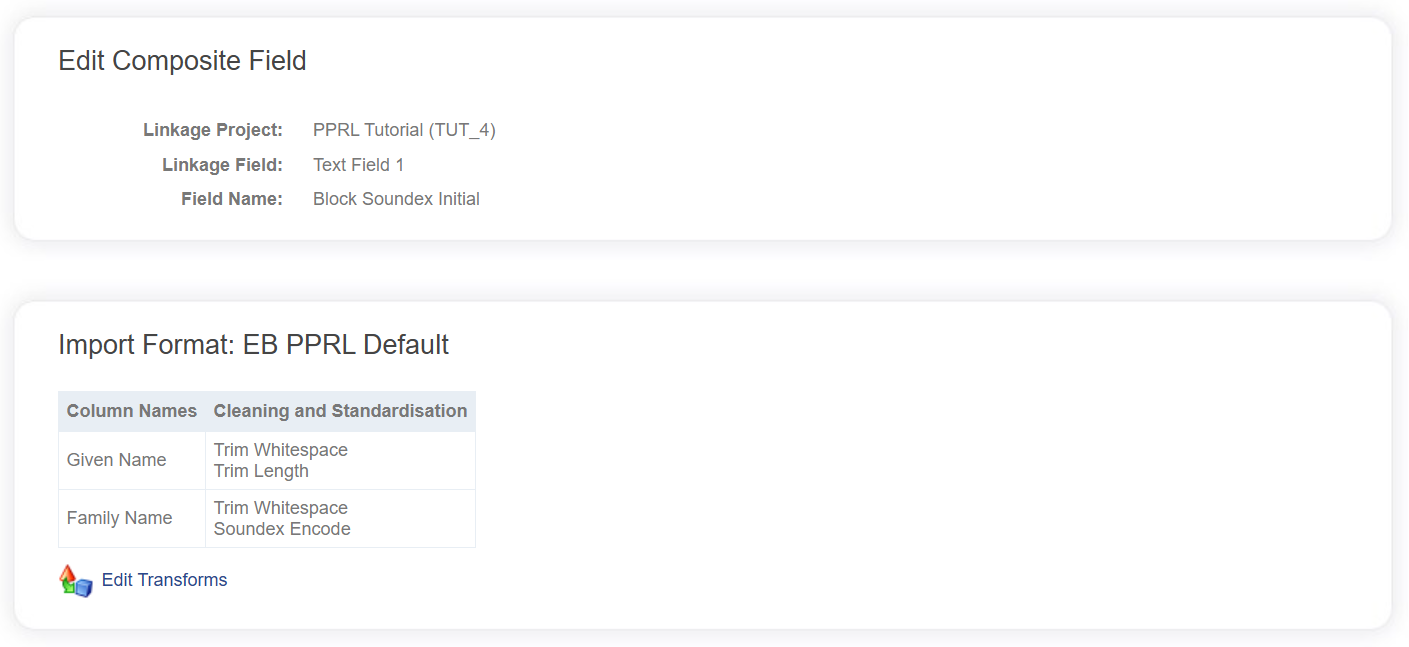Select the Block Soundex Initial value
Screen dimensions: 1409x647
(396, 199)
